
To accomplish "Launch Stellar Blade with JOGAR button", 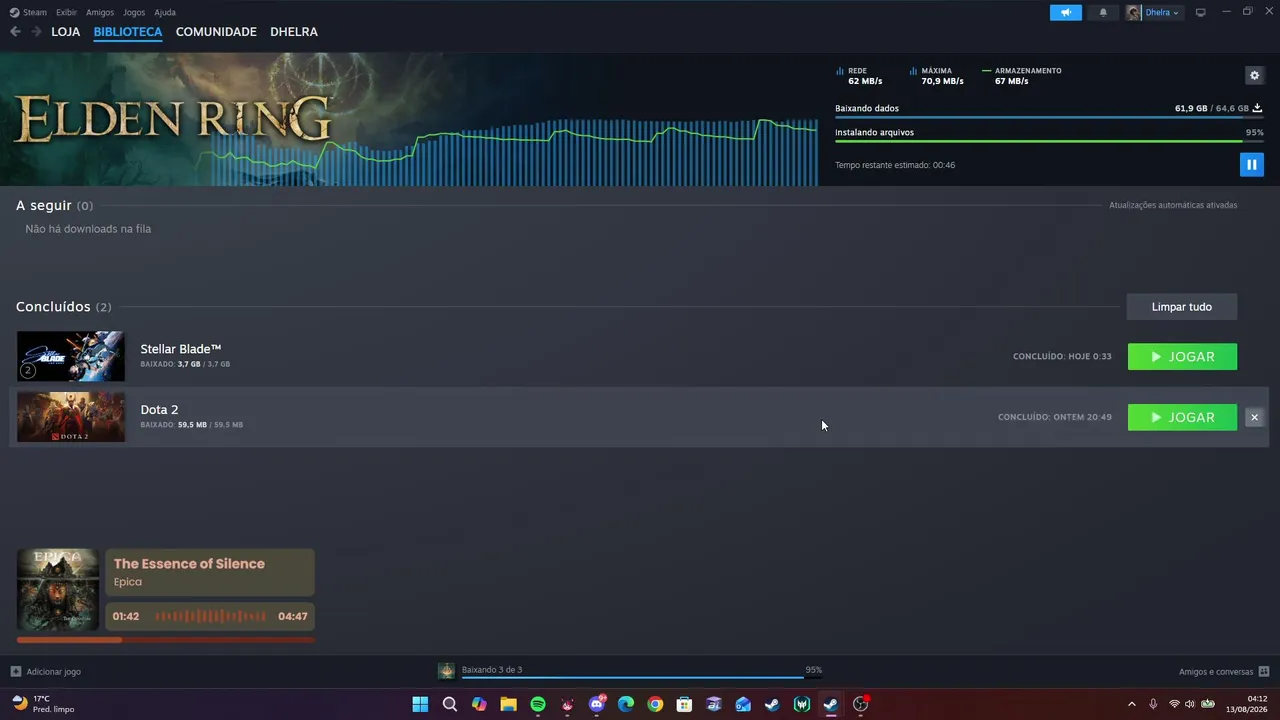I will tap(1182, 357).
